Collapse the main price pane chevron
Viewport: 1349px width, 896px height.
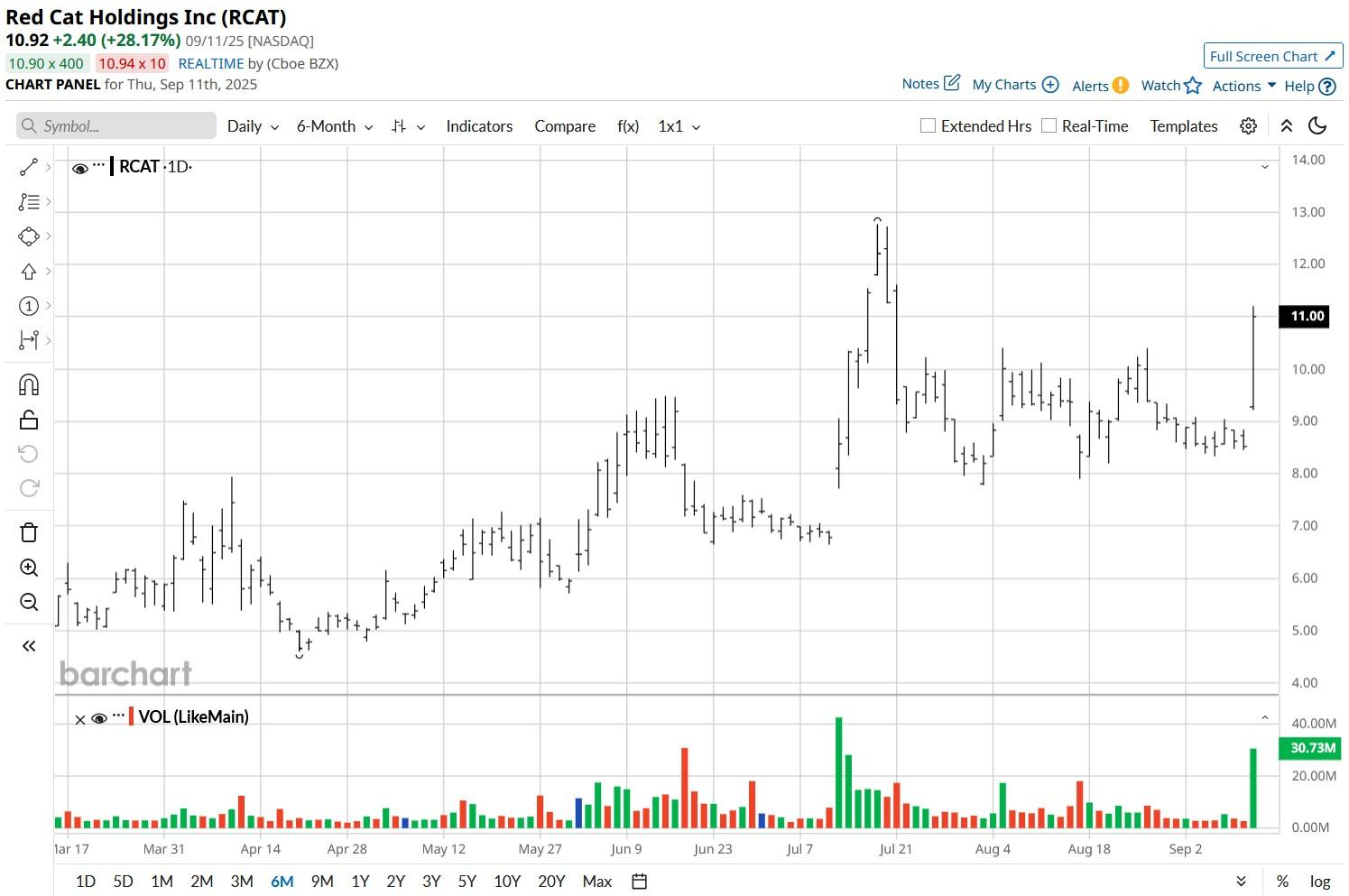[x=1265, y=167]
